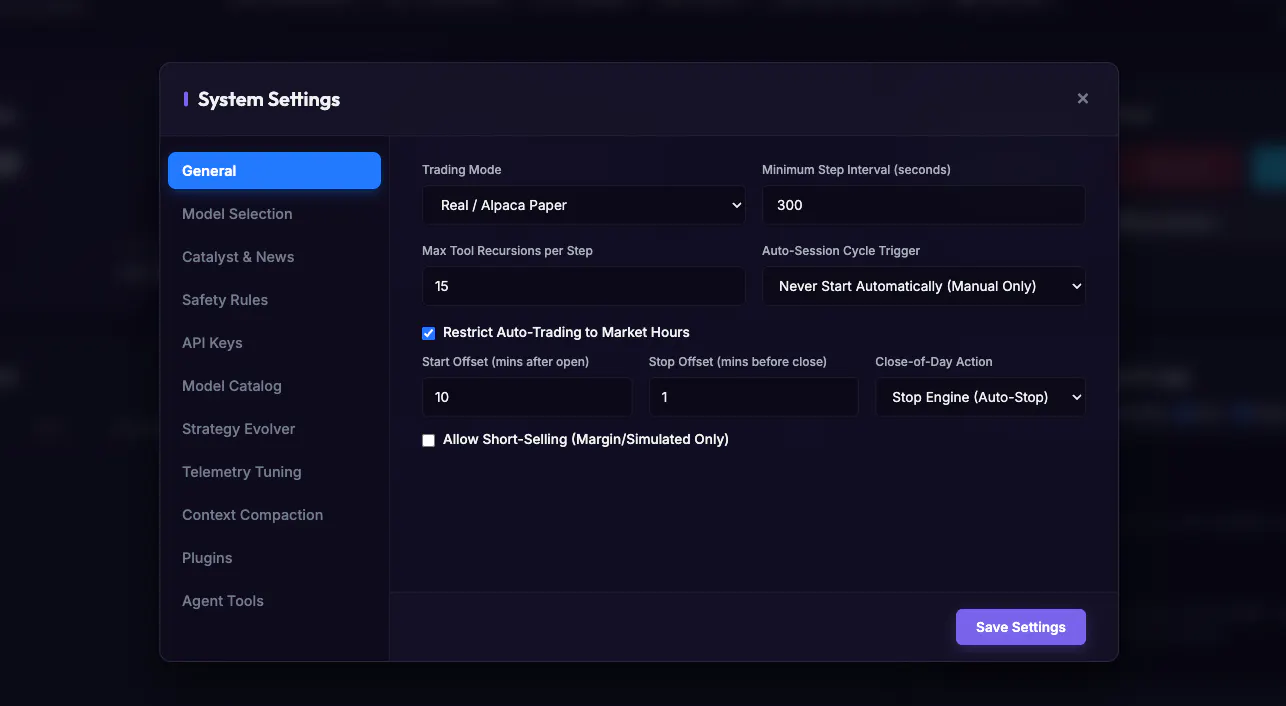Viewport: 1286px width, 706px height.
Task: Open the Safety Rules section
Action: pos(274,299)
